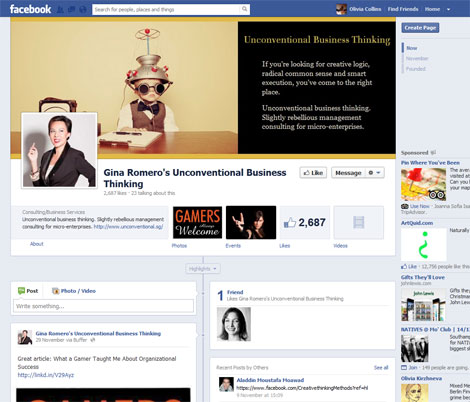Click Use Now on TripAdvisor ad

coord(420,206)
